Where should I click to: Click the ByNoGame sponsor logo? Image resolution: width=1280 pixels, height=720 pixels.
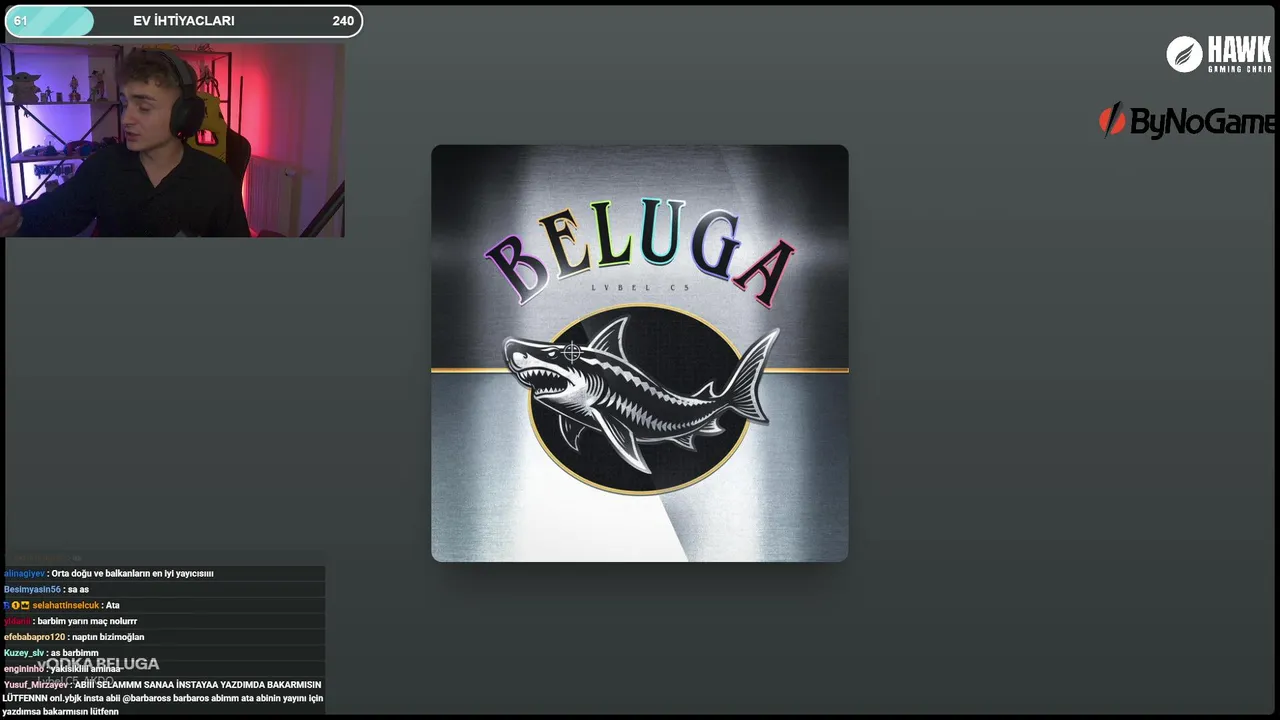[1187, 121]
